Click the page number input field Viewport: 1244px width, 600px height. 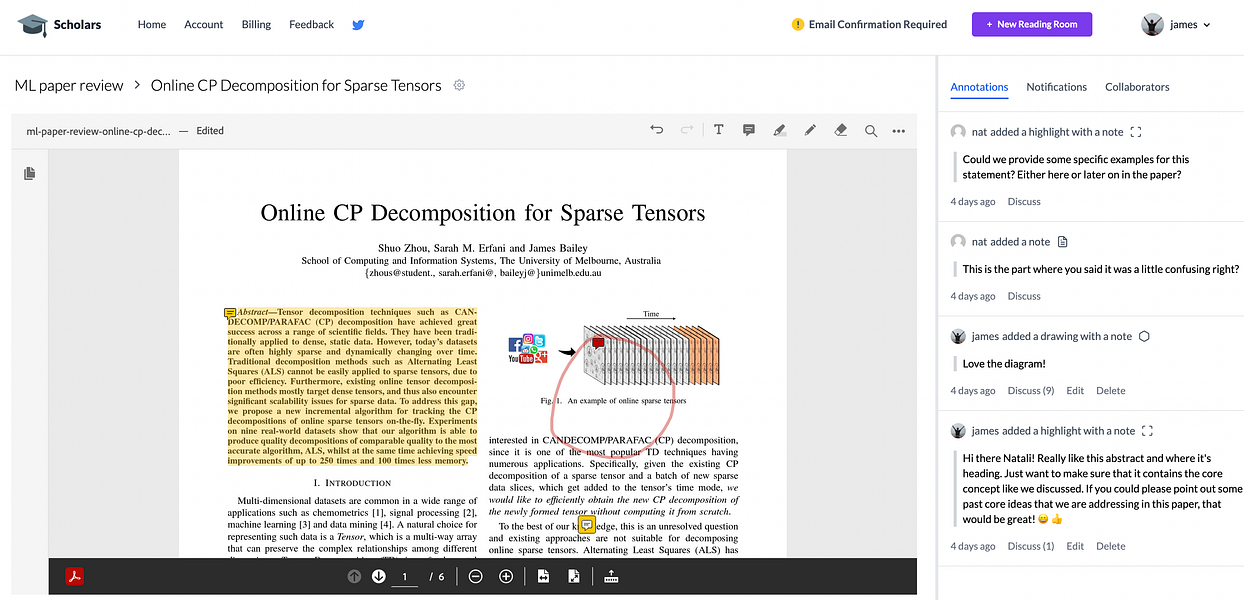tap(405, 576)
